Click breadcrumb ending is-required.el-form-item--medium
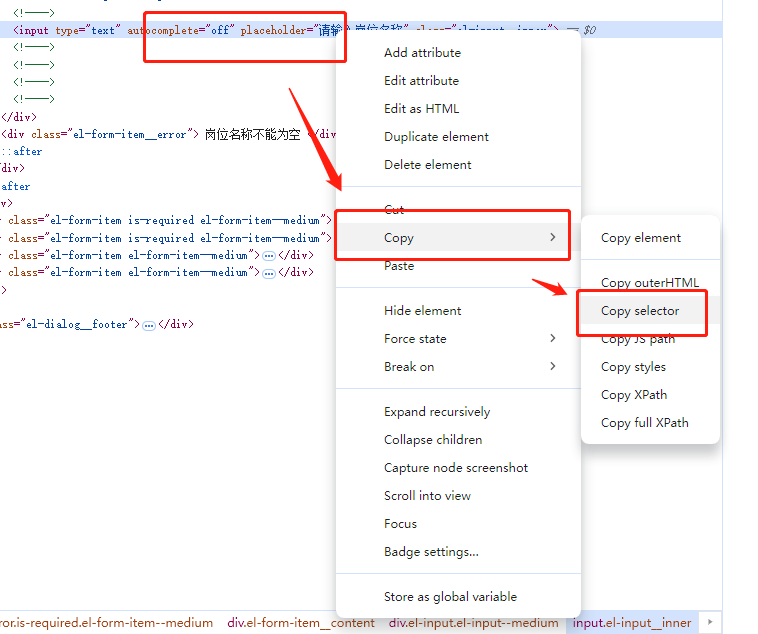Viewport: 758px width, 634px height. (x=106, y=622)
